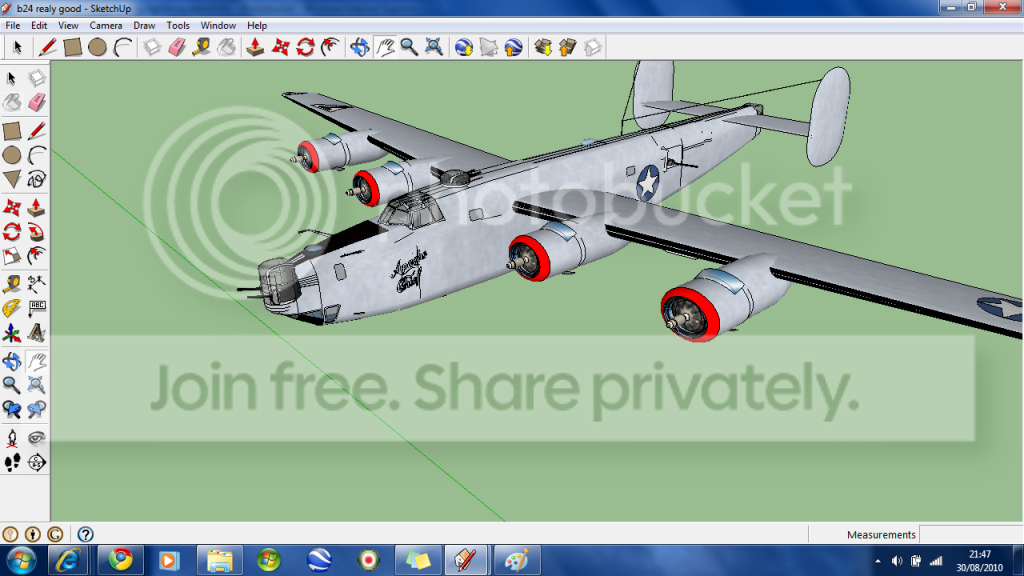Click the credits status icon in the status bar

[33, 534]
